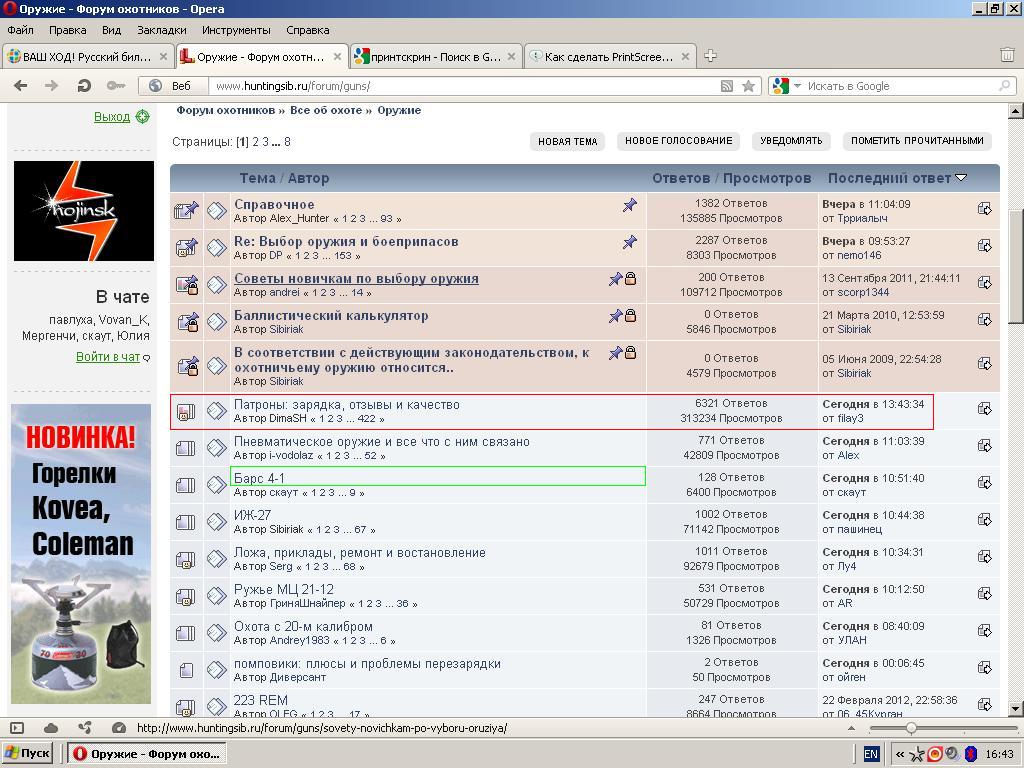Click the RSS feed icon in address bar
The height and width of the screenshot is (768, 1024).
click(x=728, y=86)
